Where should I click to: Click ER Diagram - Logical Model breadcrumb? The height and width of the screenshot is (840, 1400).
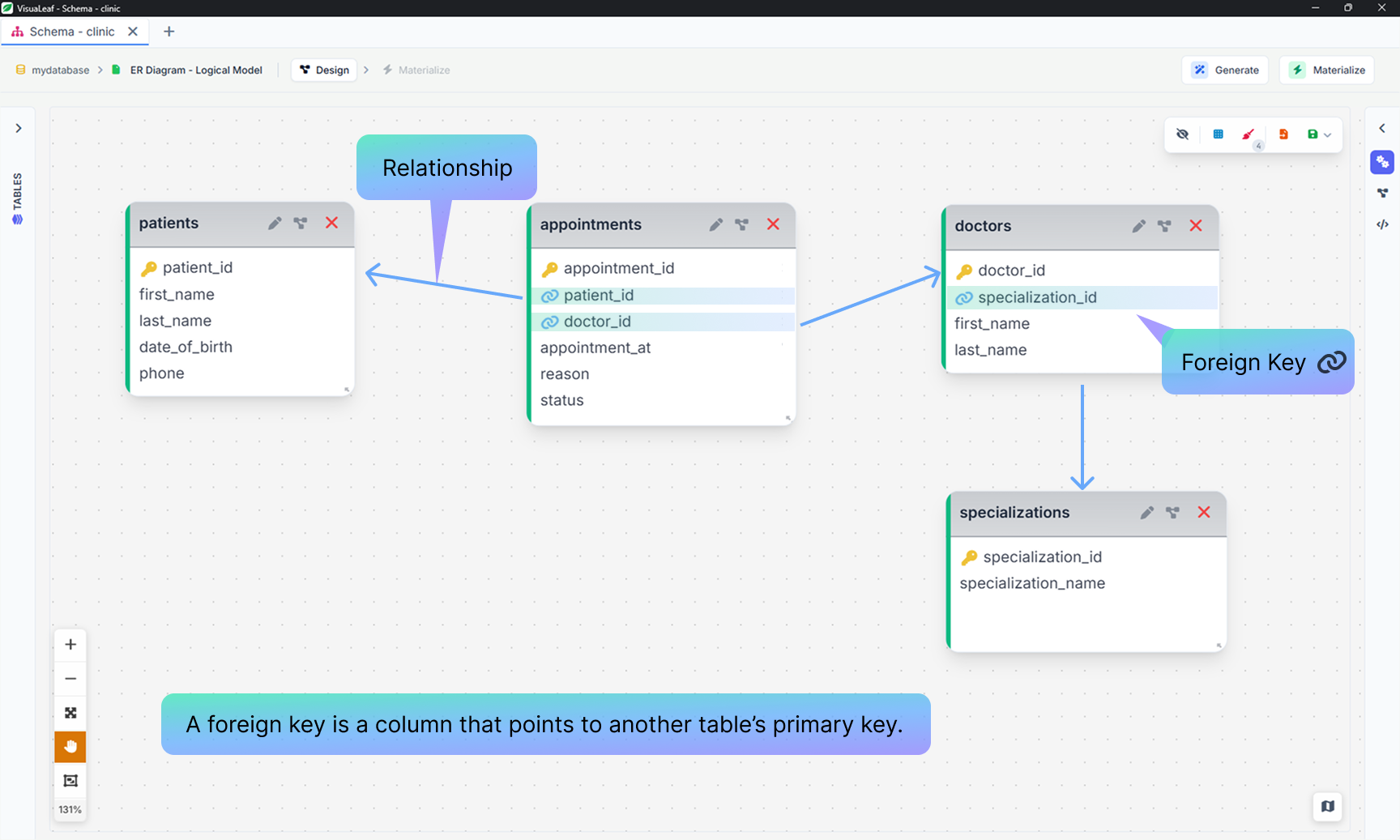click(187, 70)
